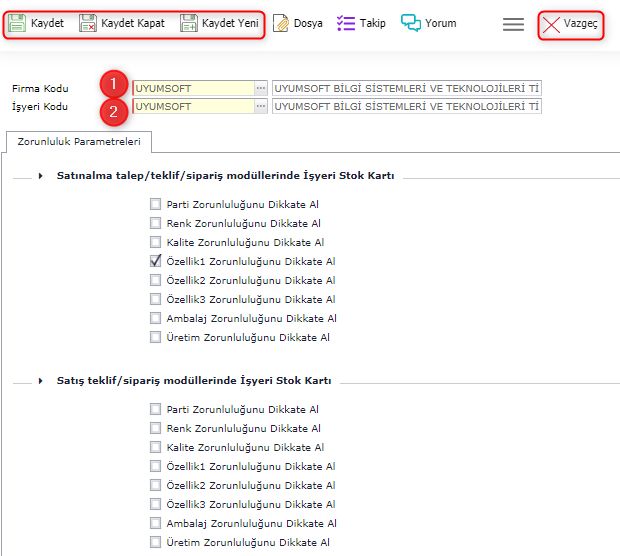Image resolution: width=620 pixels, height=556 pixels.
Task: Enable Parti Zorunluluğunu in Satınalma section
Action: point(155,204)
